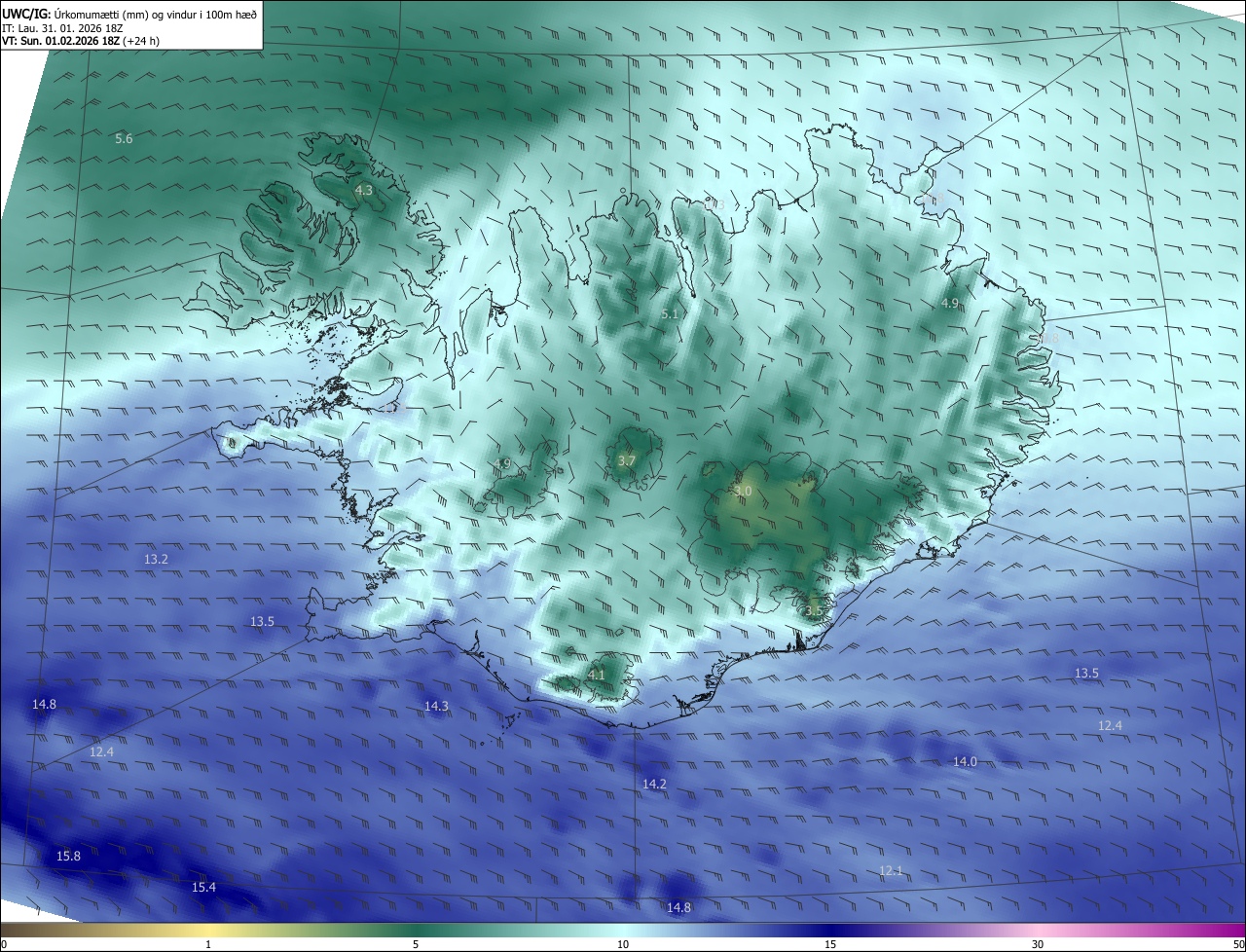1246x952 pixels.
Task: Select the 3.5 value label
Action: pyautogui.click(x=815, y=611)
